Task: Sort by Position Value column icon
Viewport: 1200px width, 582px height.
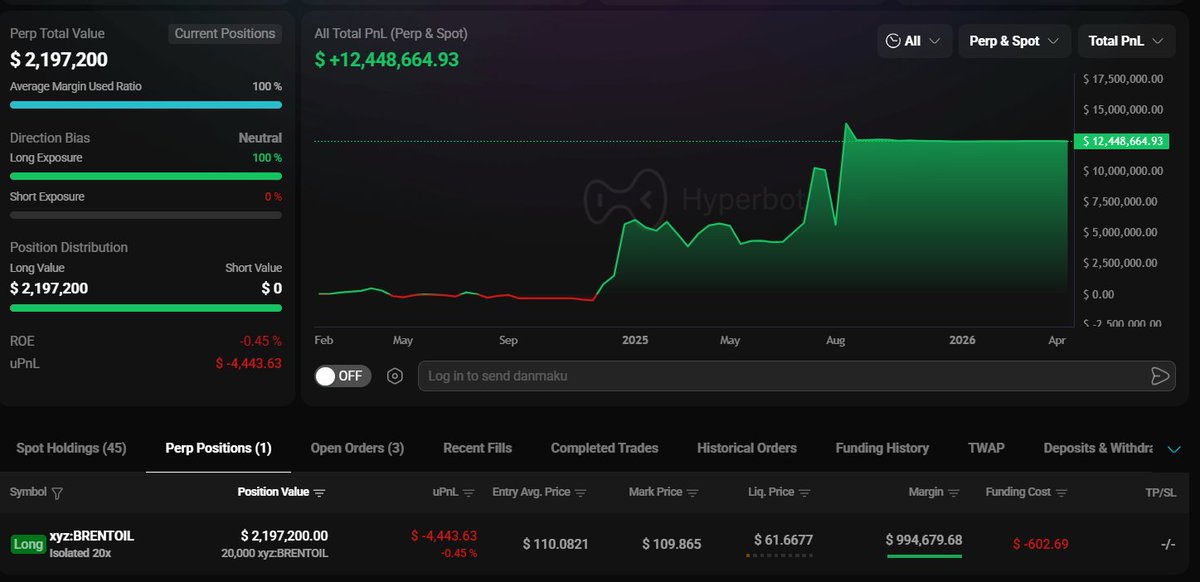Action: pyautogui.click(x=320, y=493)
